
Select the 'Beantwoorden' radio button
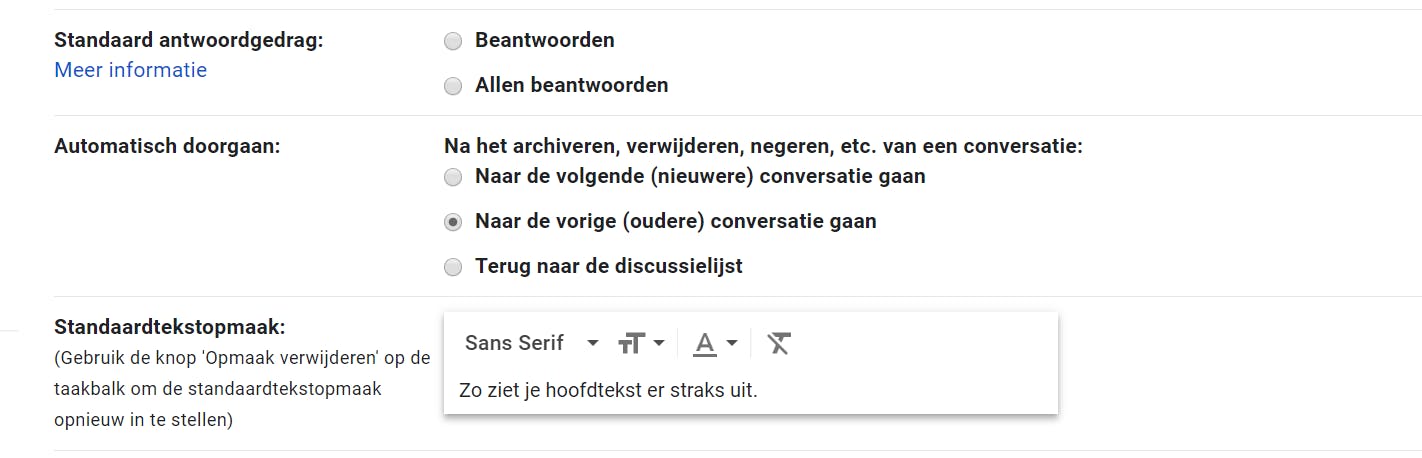453,41
